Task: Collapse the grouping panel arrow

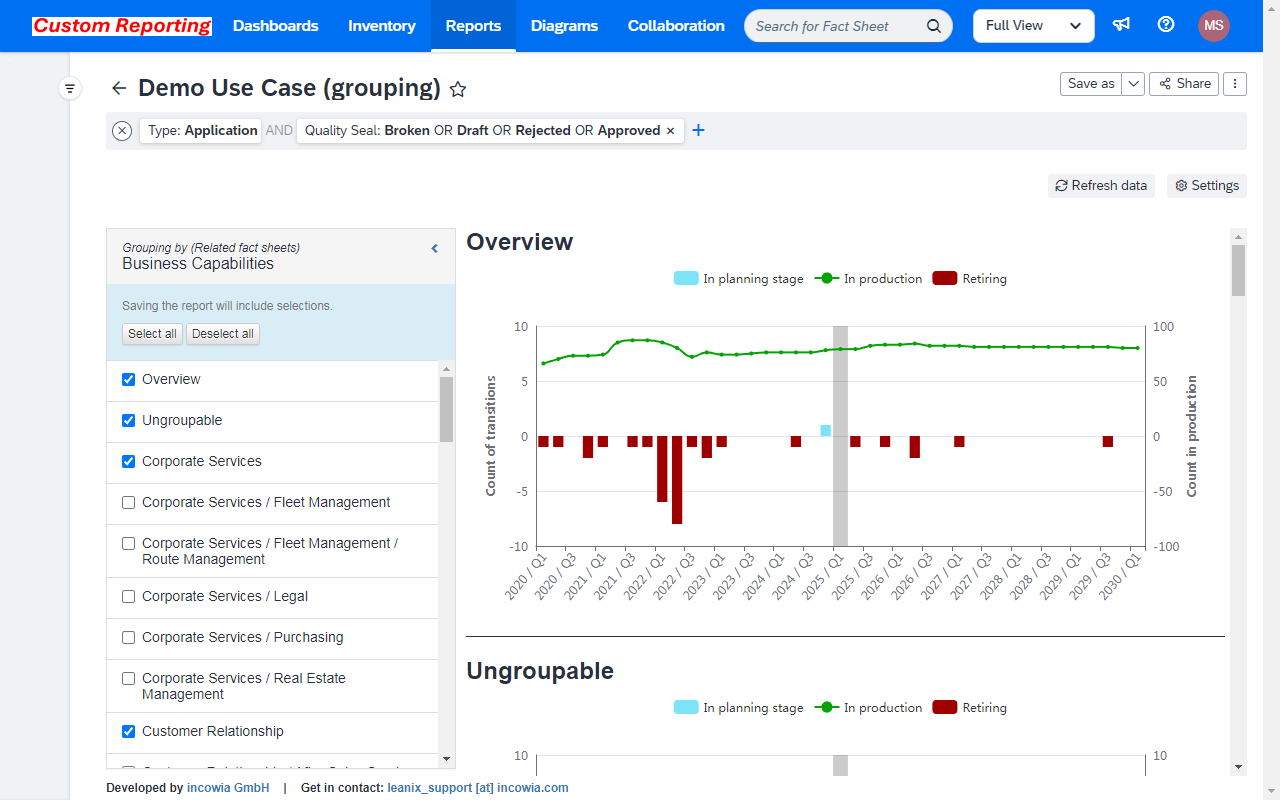Action: 435,248
